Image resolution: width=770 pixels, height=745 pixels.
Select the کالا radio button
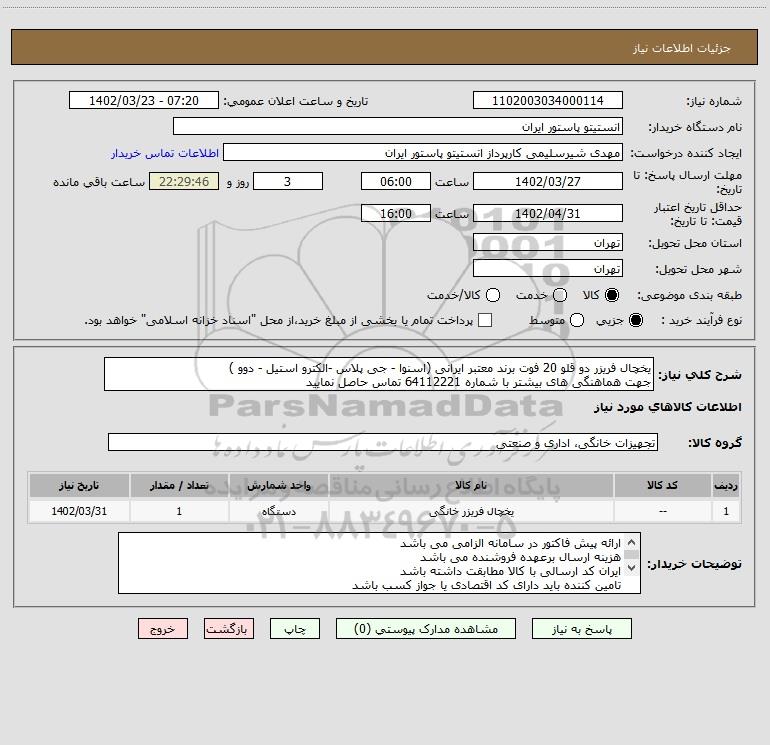pos(611,295)
